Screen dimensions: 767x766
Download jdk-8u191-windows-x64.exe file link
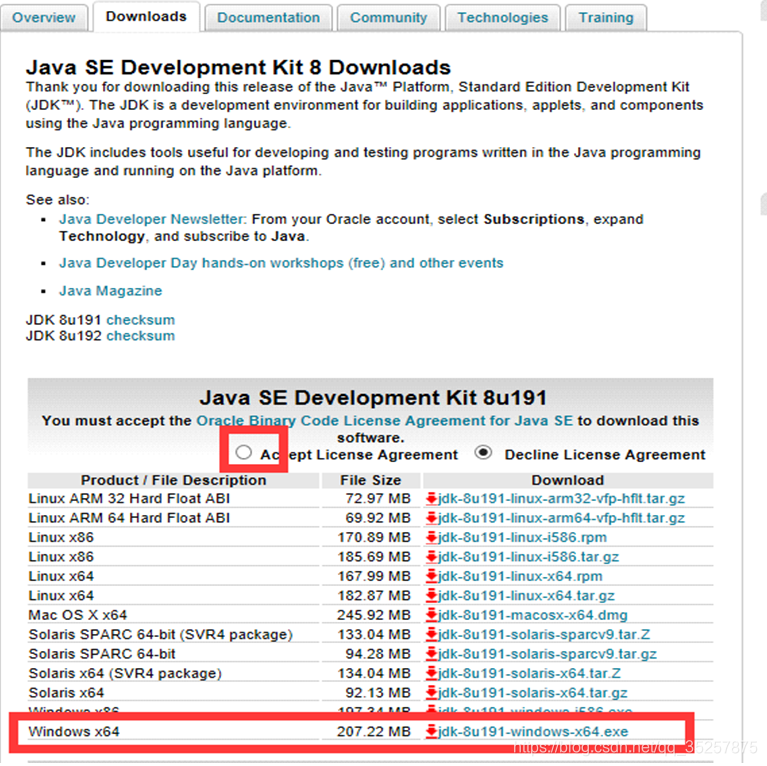[x=533, y=732]
